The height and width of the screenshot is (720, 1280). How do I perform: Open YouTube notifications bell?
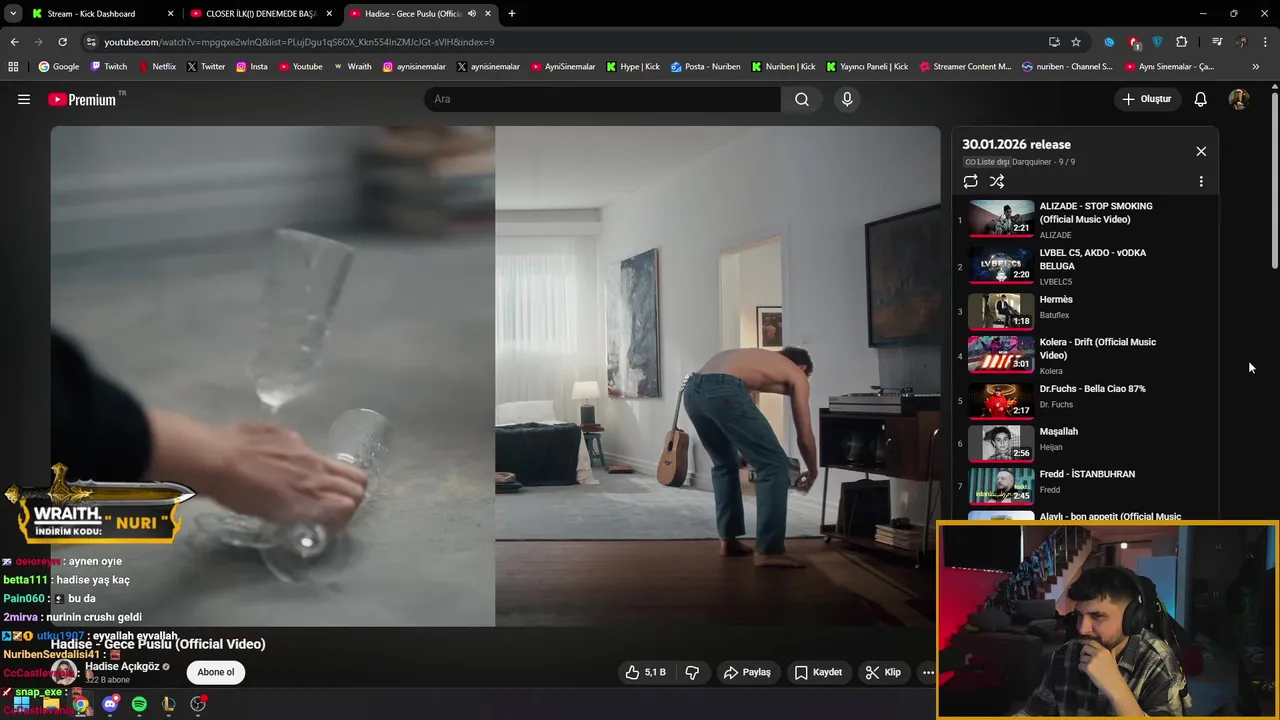click(1201, 99)
